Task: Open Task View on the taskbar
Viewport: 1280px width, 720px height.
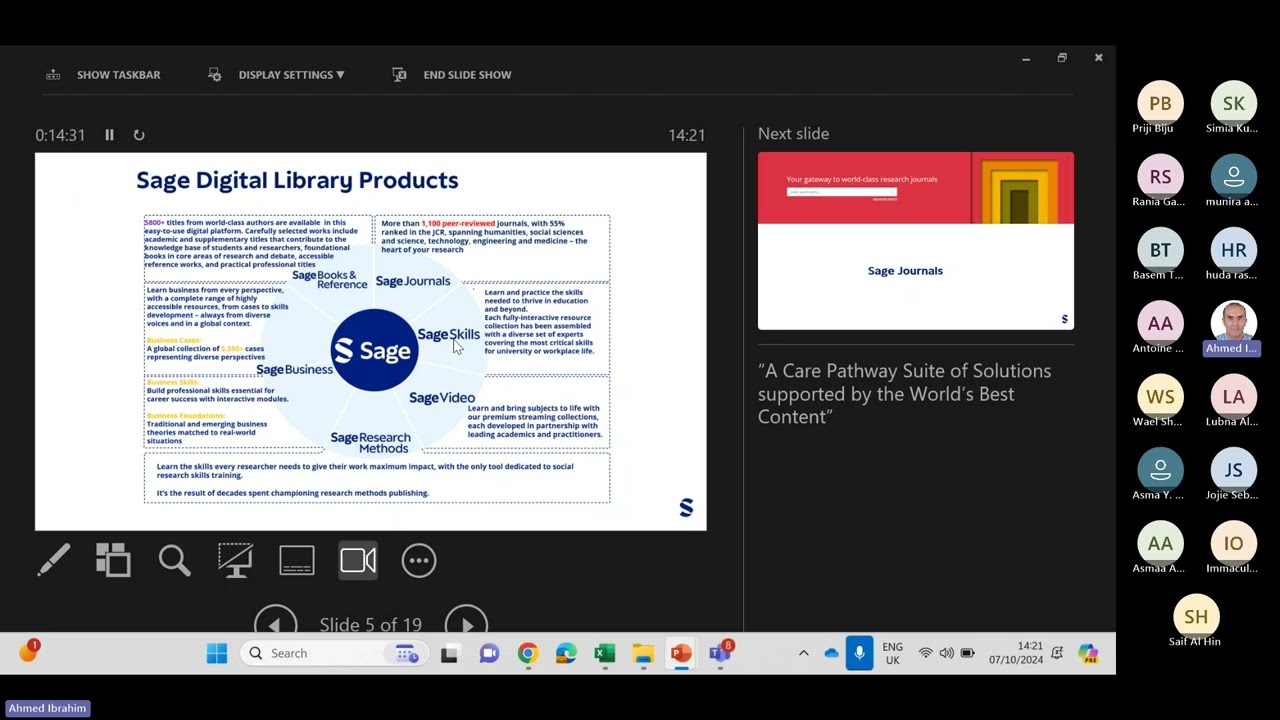Action: click(449, 653)
